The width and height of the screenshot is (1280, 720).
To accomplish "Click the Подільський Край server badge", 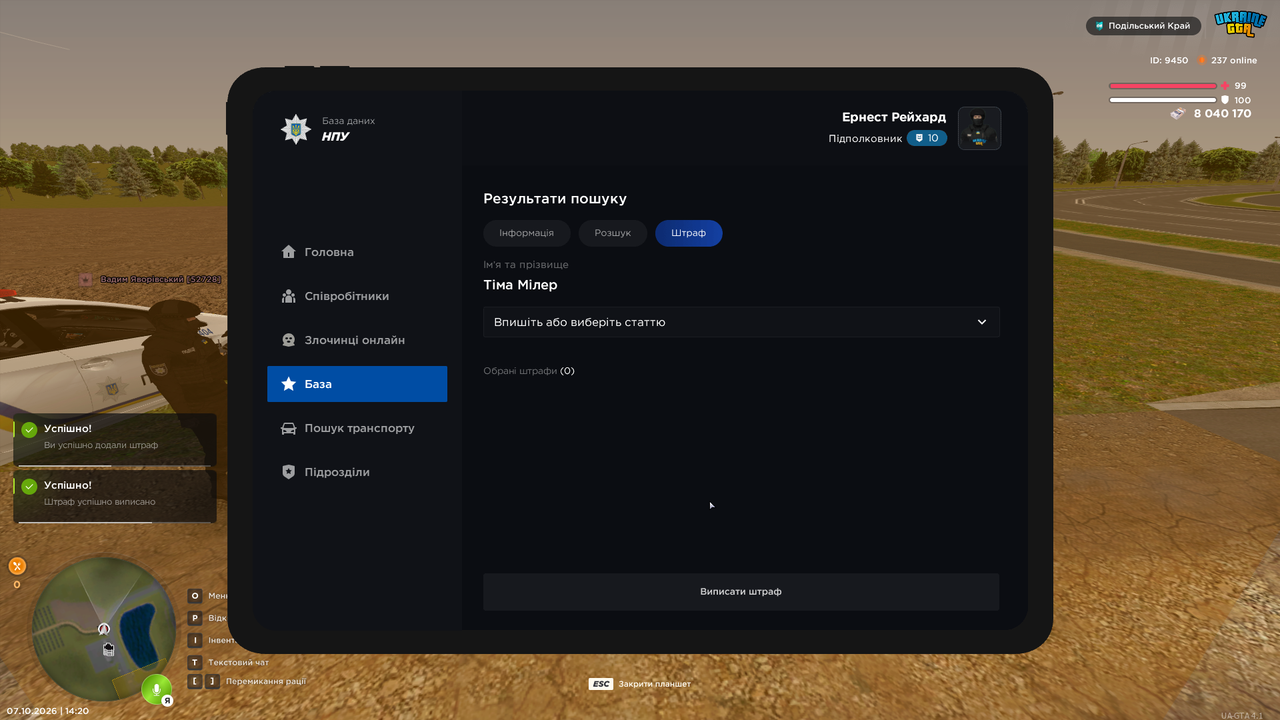I will pyautogui.click(x=1144, y=26).
